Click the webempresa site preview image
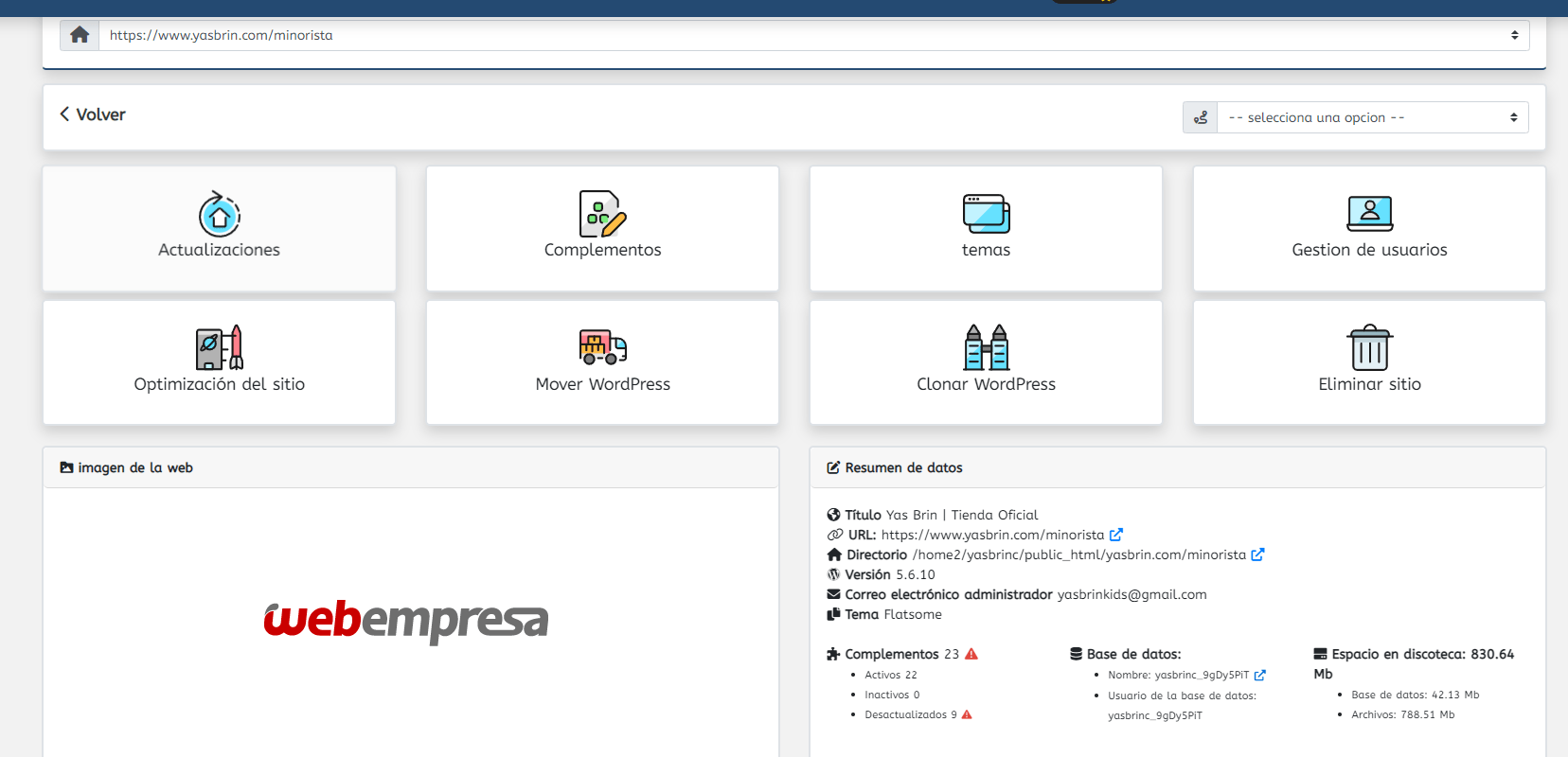Viewport: 1568px width, 757px height. (406, 621)
